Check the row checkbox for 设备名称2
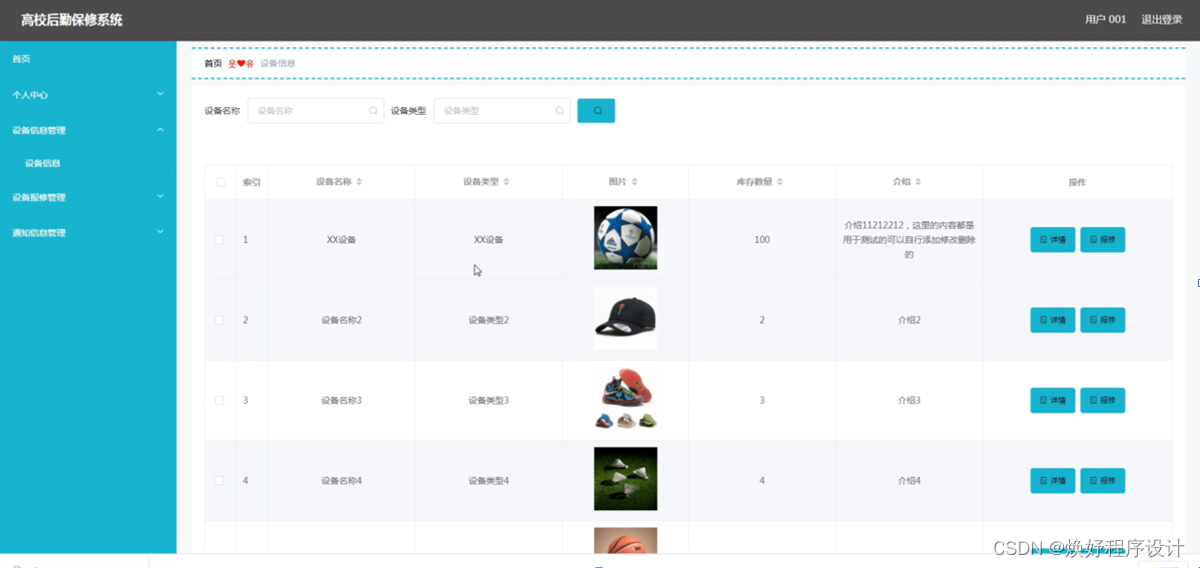The image size is (1200, 568). 220,320
